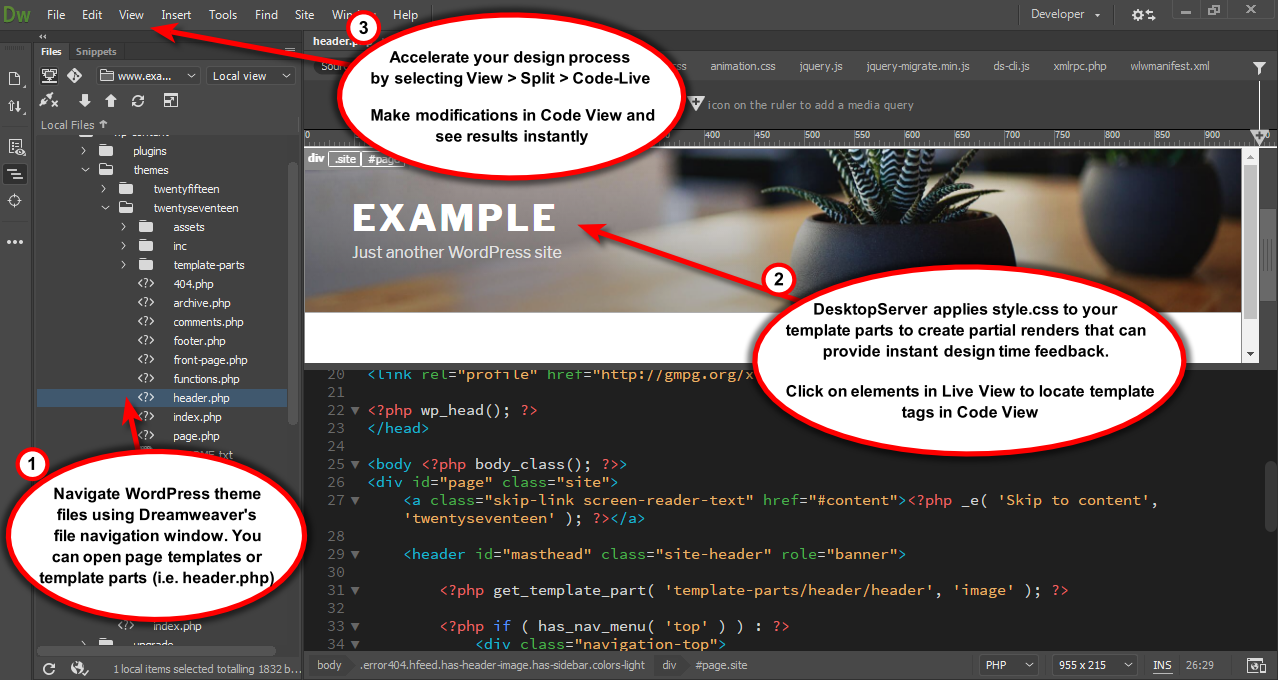Open the Site menu

pos(305,15)
